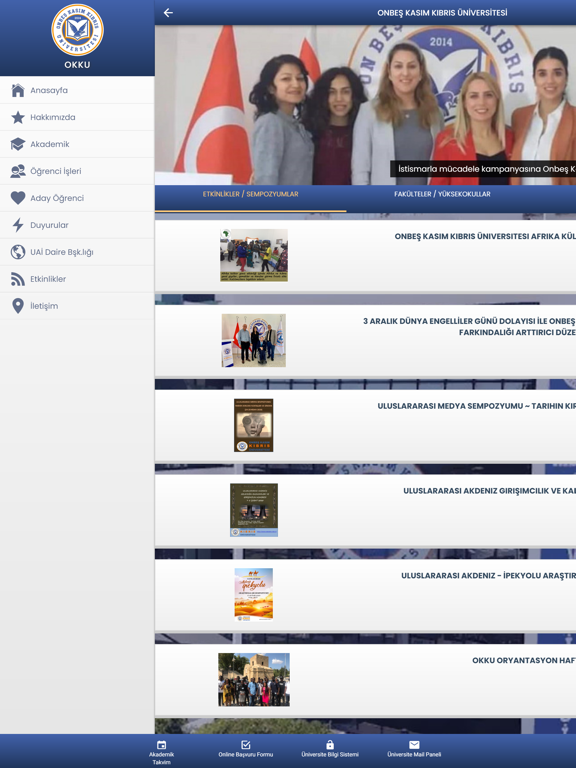Open Üniversite Bilgi Sistemi link text
Screen dimensions: 576x768
click(x=330, y=754)
